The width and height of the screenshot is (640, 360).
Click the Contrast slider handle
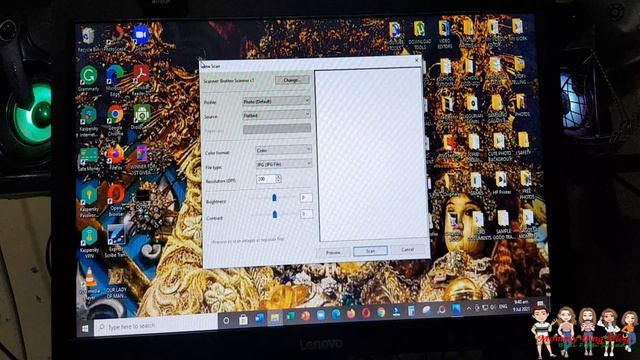click(275, 214)
